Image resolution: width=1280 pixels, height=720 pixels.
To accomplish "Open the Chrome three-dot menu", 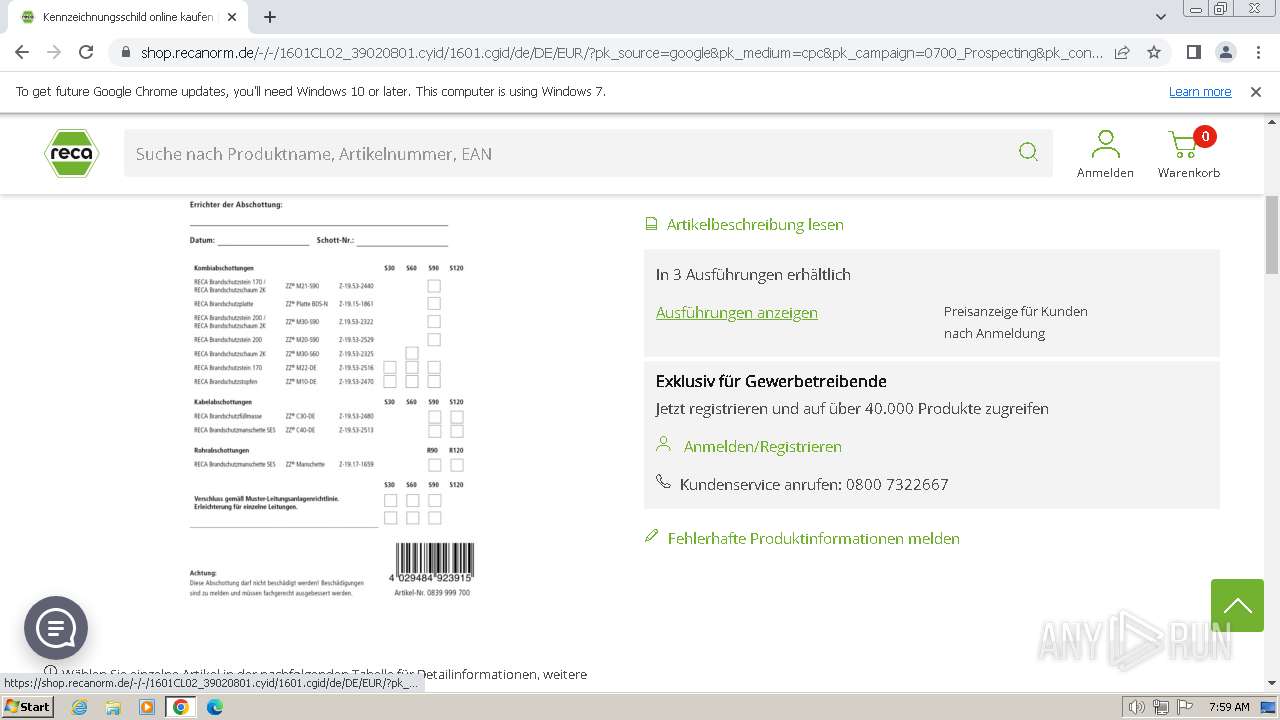I will 1257,52.
